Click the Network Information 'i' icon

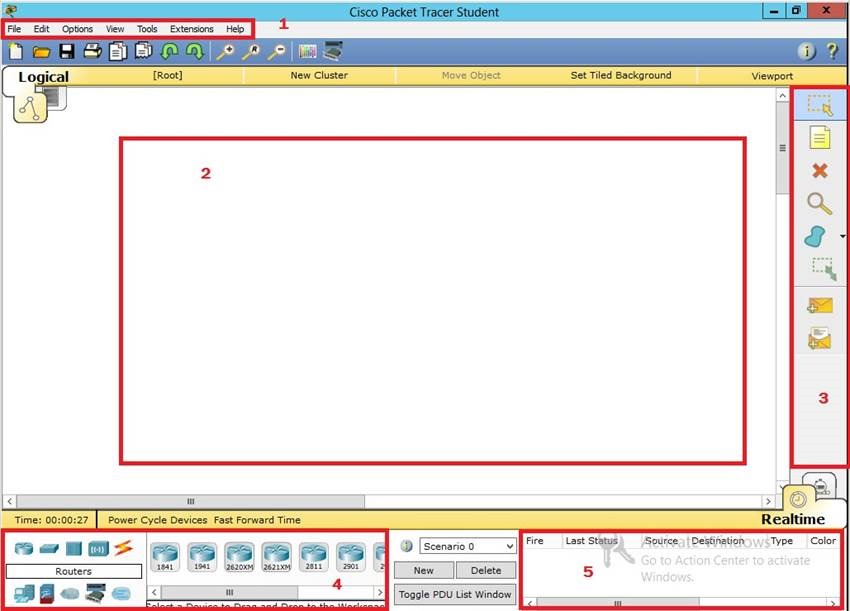(x=806, y=52)
